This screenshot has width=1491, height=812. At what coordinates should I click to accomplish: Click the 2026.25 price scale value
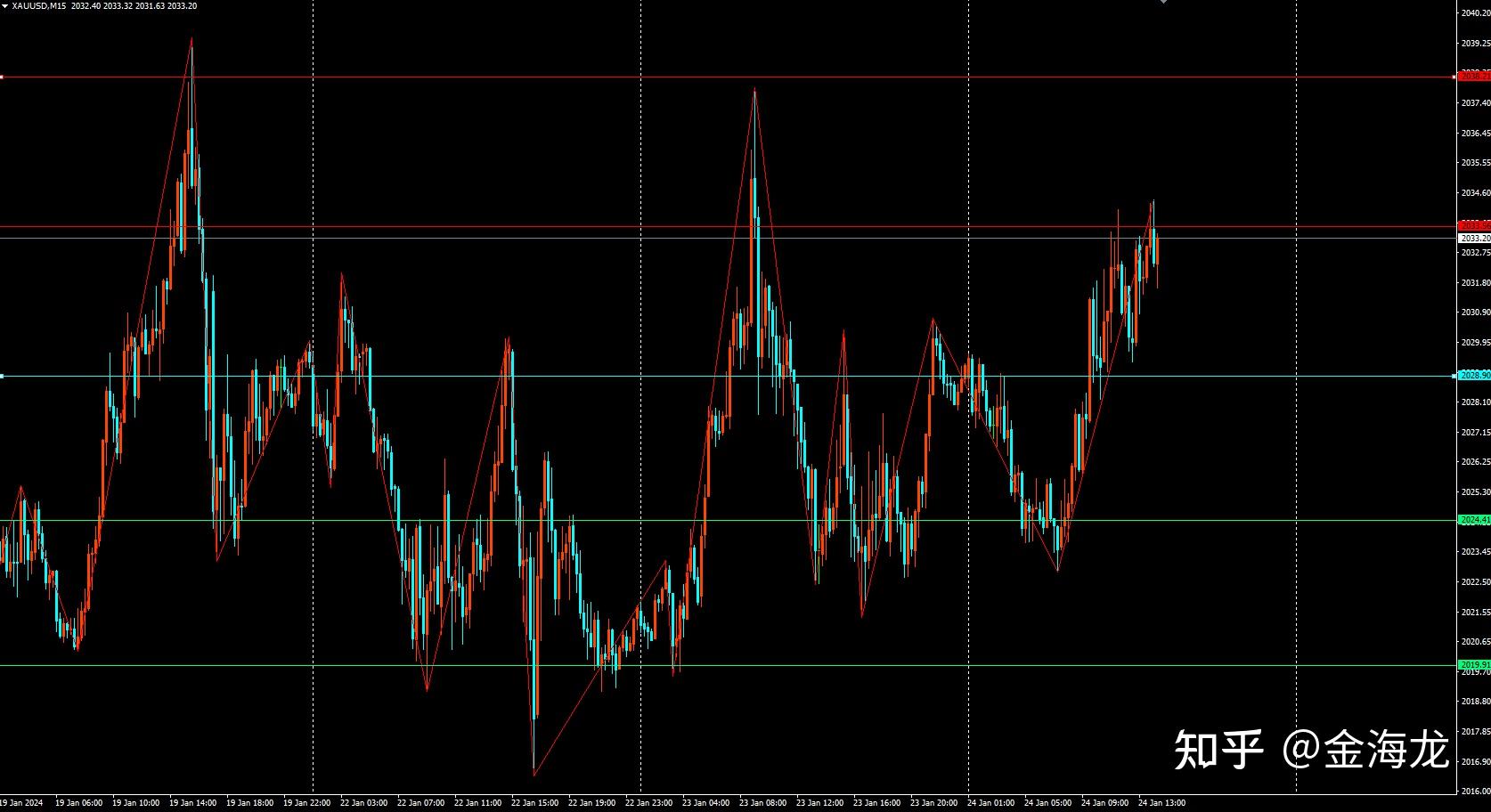point(1476,462)
